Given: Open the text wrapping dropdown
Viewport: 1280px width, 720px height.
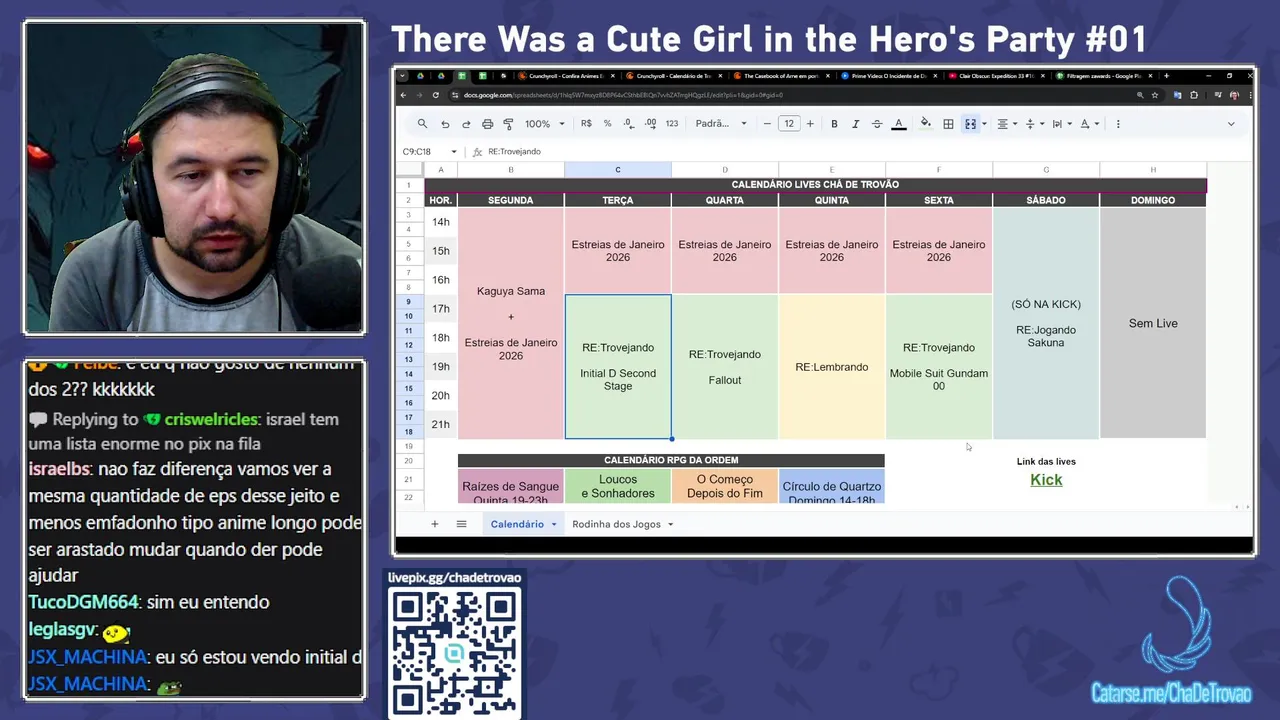Looking at the screenshot, I should [1061, 124].
